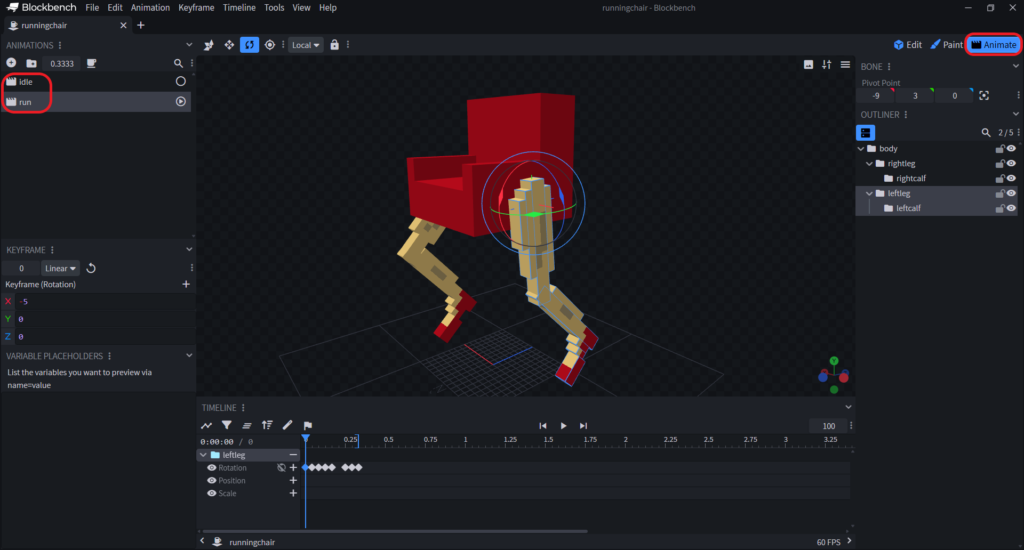Open the Local transform space dropdown
Image resolution: width=1024 pixels, height=550 pixels.
tap(306, 45)
